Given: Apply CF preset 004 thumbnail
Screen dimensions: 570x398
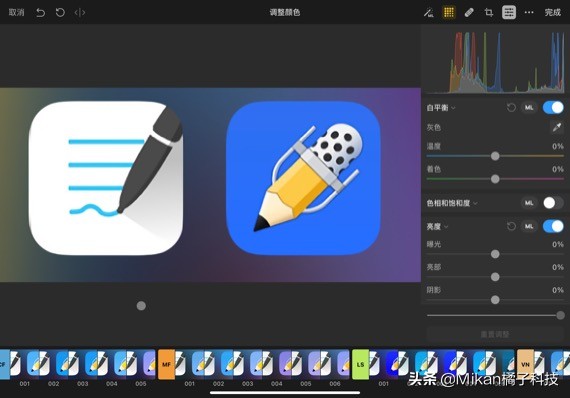Looking at the screenshot, I should tap(112, 364).
